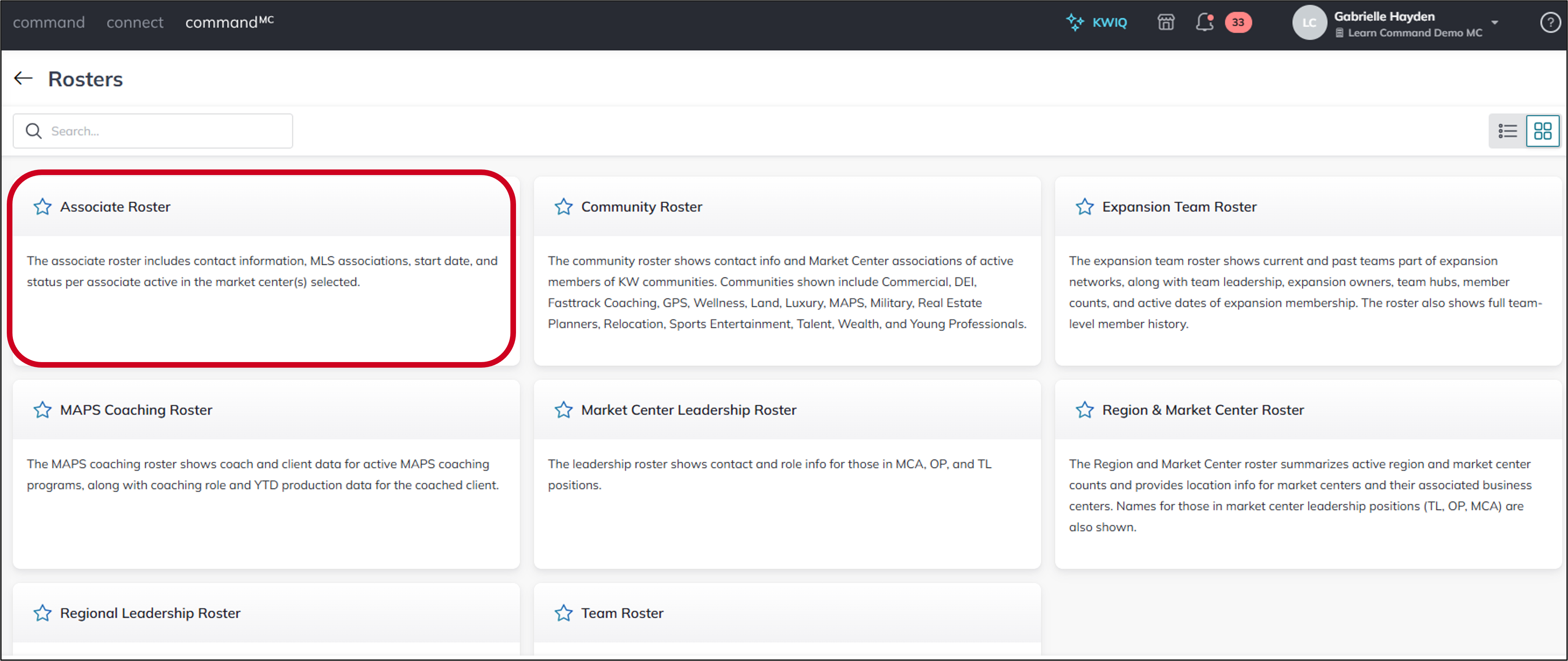Favorite the Regional Leadership Roster star

pos(43,613)
